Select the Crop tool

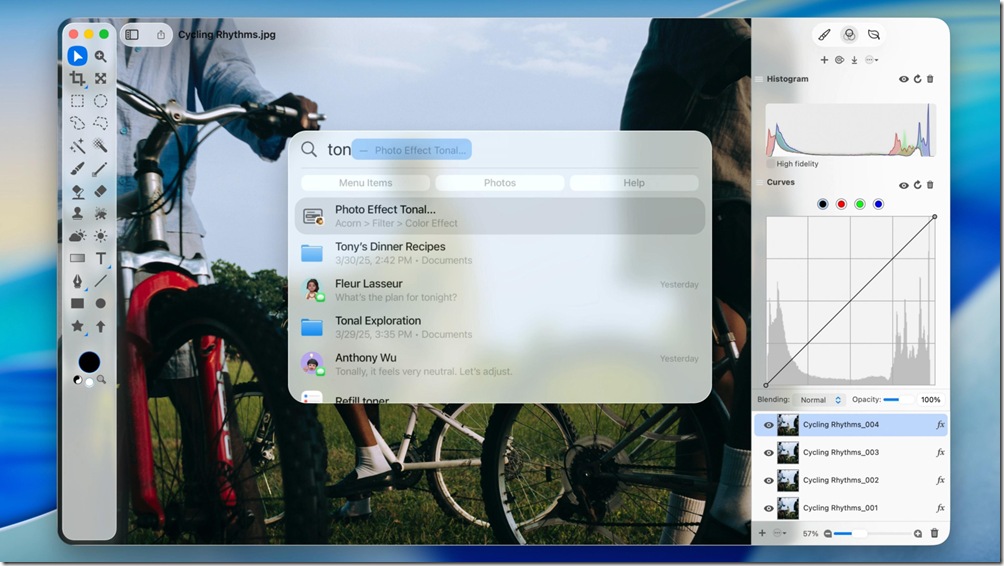click(77, 78)
